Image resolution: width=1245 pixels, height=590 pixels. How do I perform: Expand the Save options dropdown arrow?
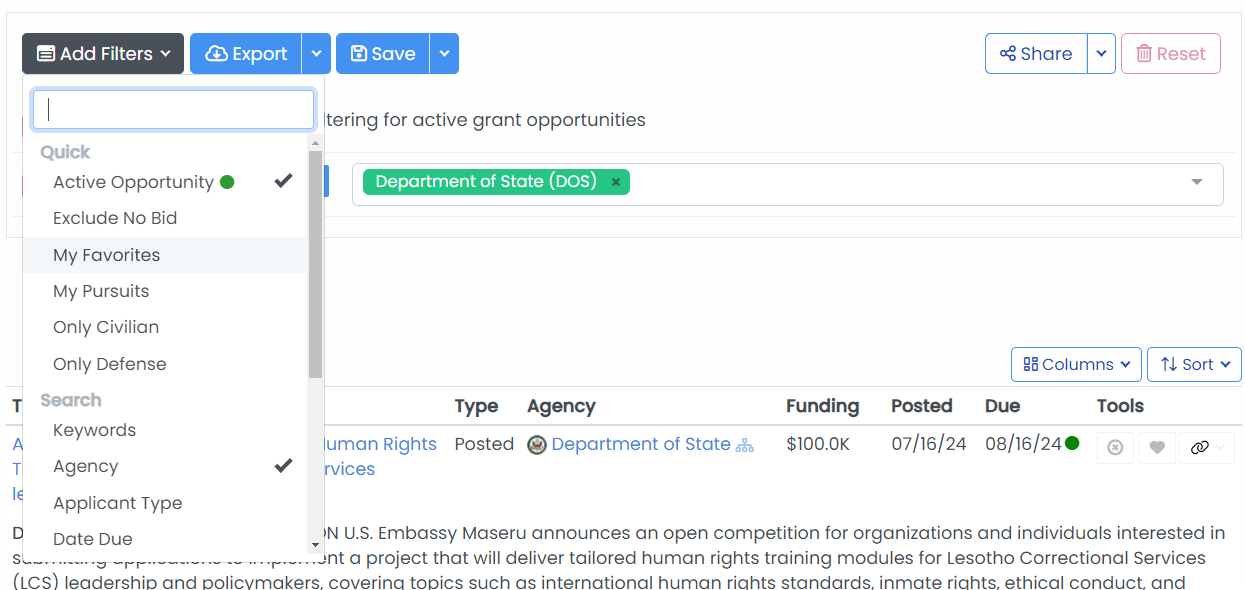444,54
